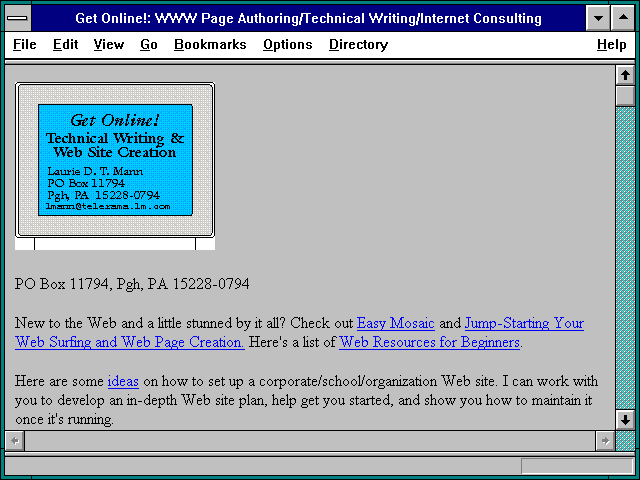Click the horizontal scrollbar track
The image size is (640, 480).
pos(310,441)
